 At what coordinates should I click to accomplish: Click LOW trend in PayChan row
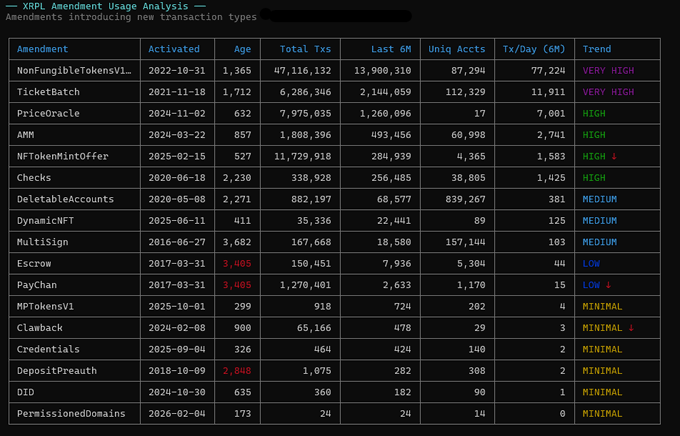591,285
